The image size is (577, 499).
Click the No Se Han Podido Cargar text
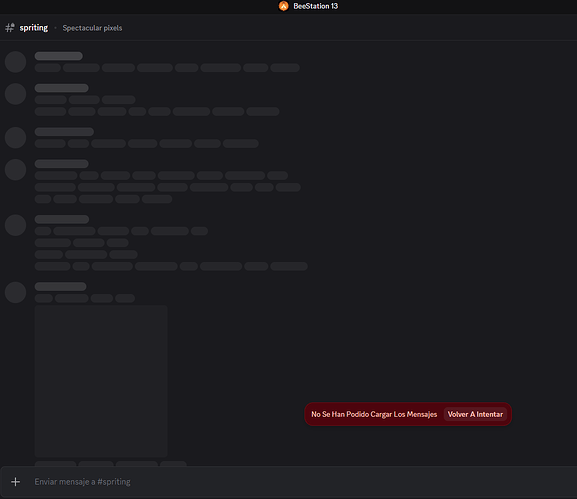(x=374, y=414)
